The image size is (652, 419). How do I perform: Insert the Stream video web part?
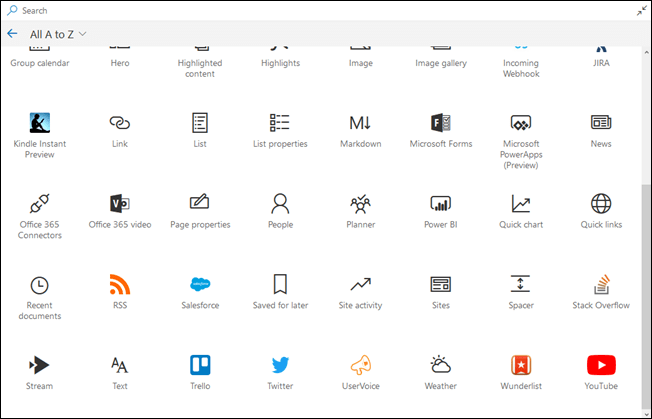click(x=40, y=365)
